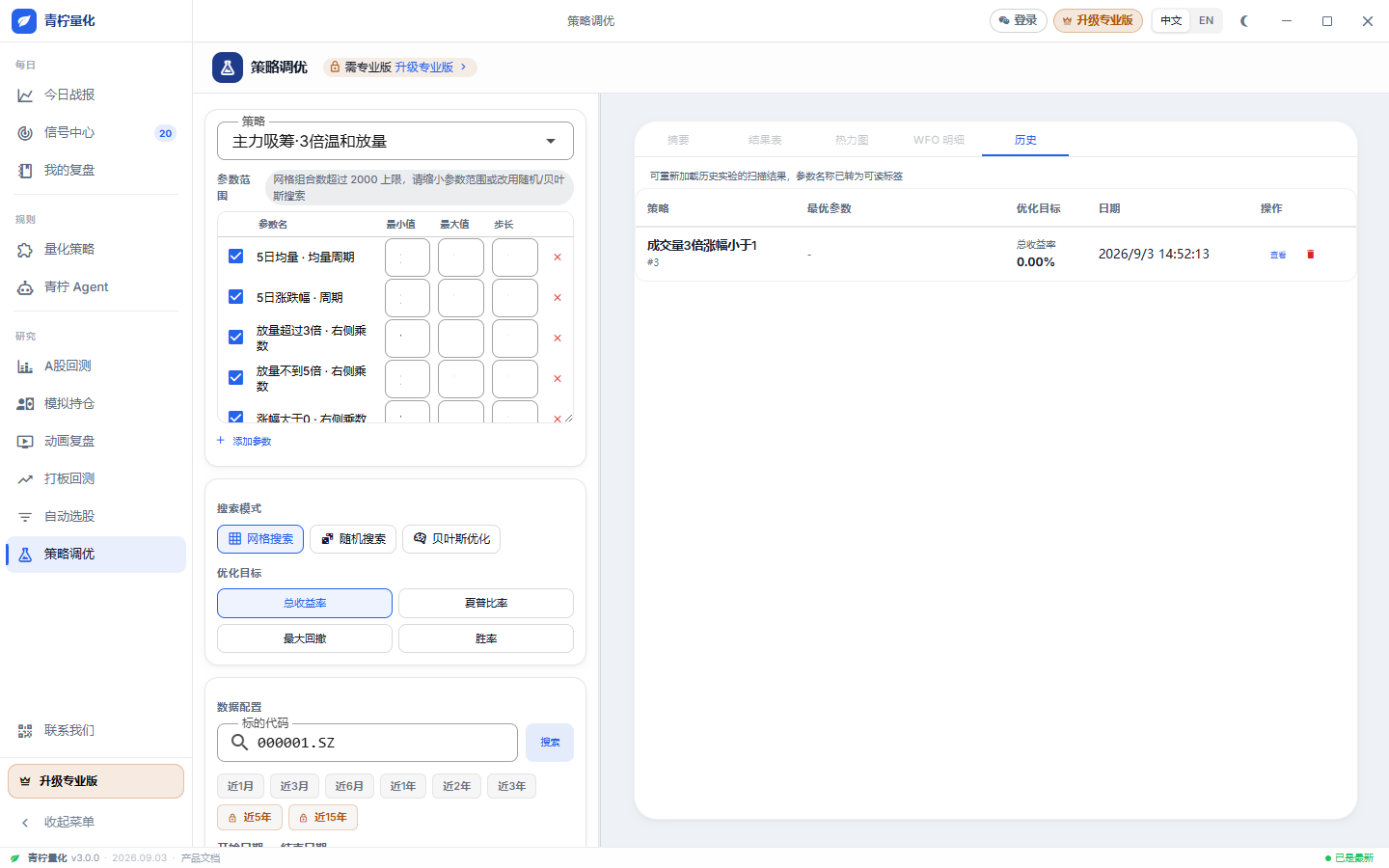Open 产品文档 in the status bar

point(201,857)
